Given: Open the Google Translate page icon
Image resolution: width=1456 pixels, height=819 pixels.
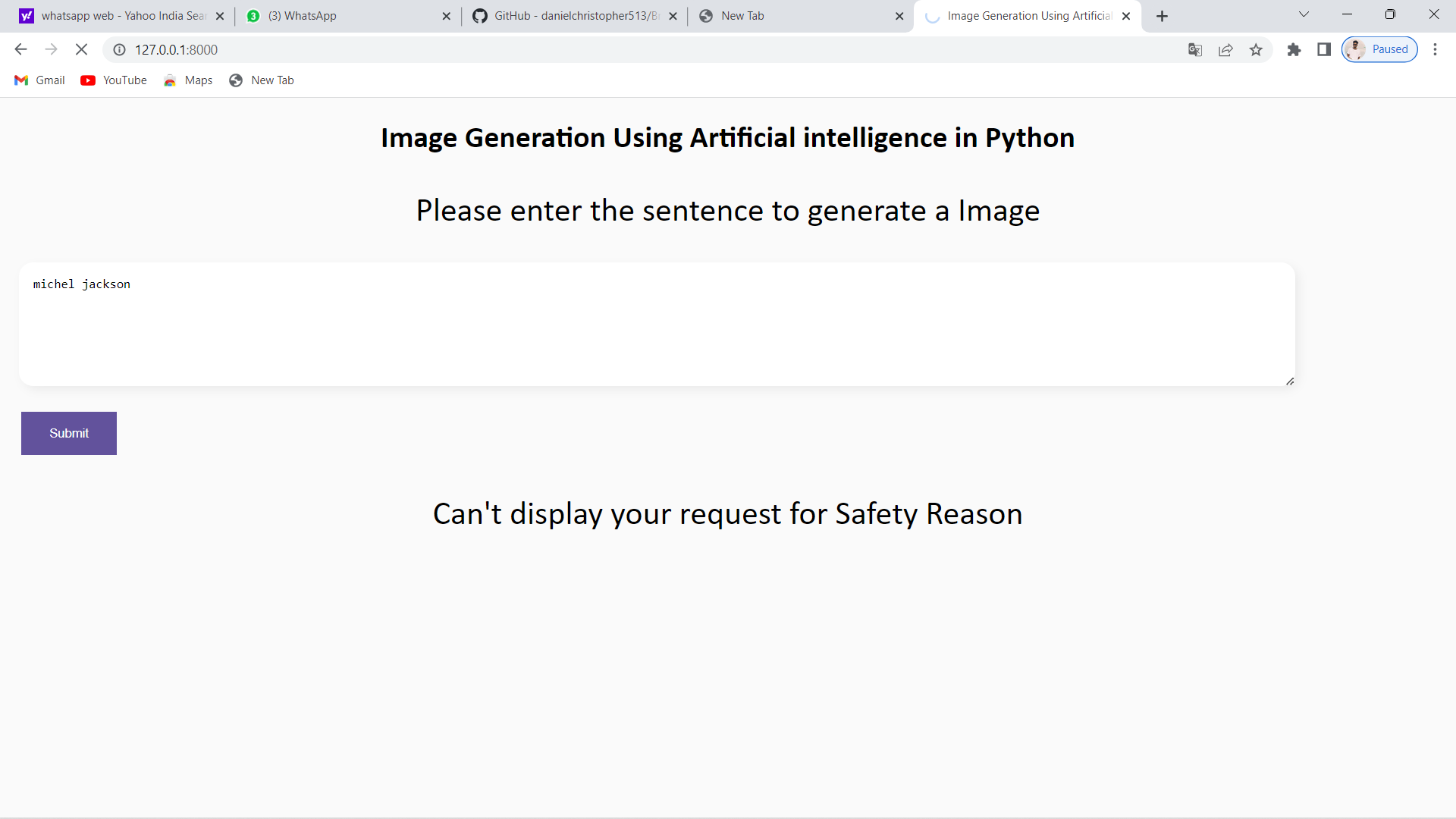Looking at the screenshot, I should 1195,49.
